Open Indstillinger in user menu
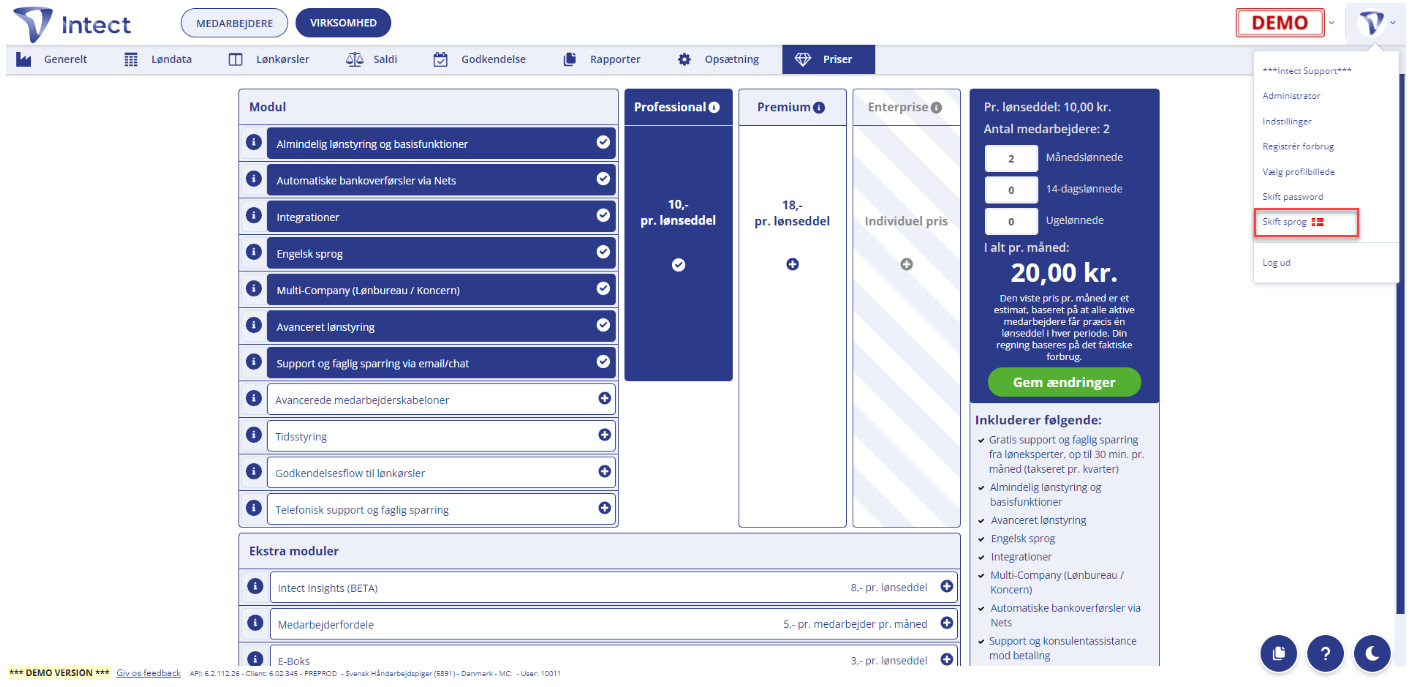 pyautogui.click(x=1287, y=121)
